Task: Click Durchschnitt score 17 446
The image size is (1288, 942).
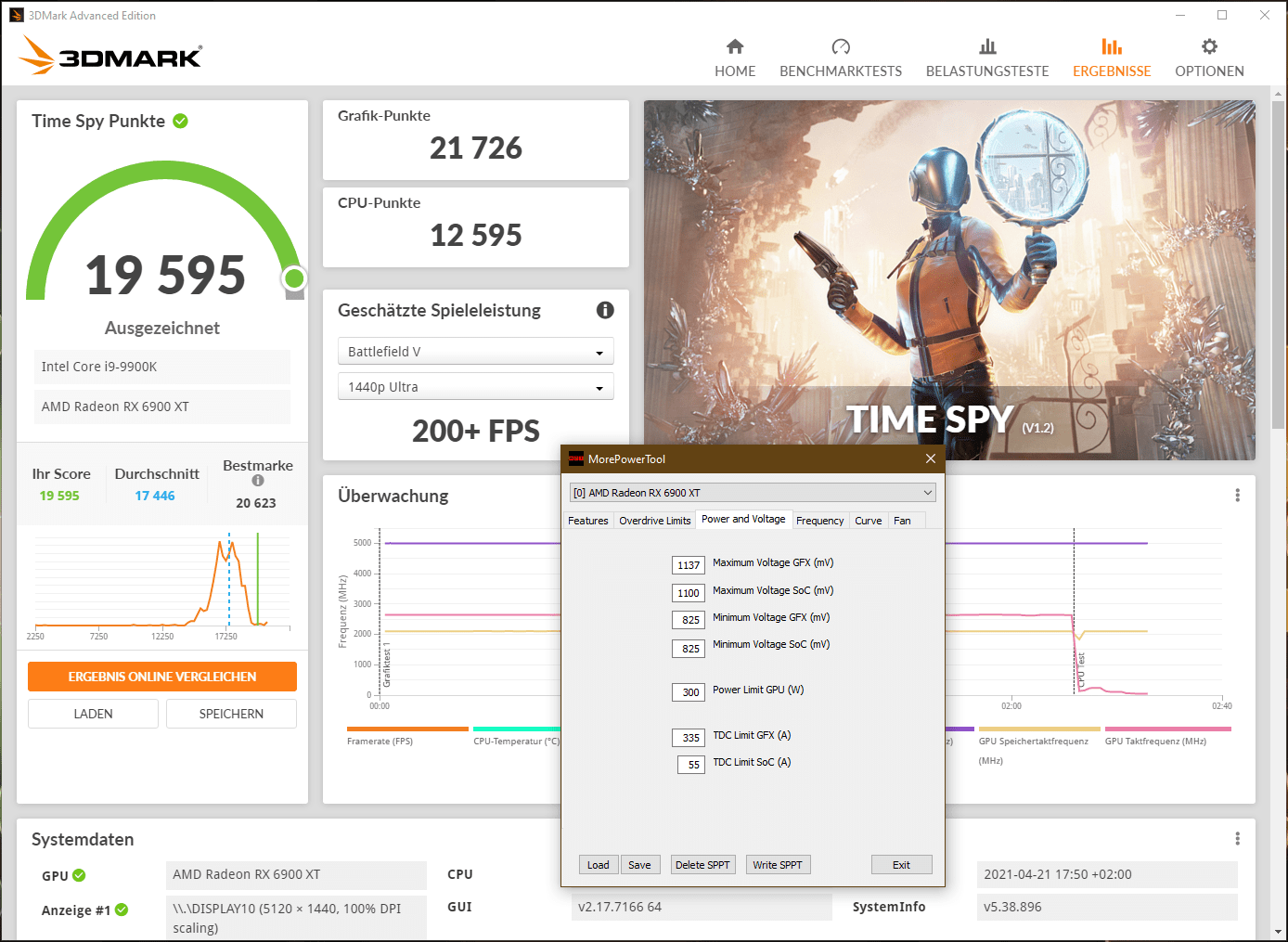Action: tap(155, 496)
